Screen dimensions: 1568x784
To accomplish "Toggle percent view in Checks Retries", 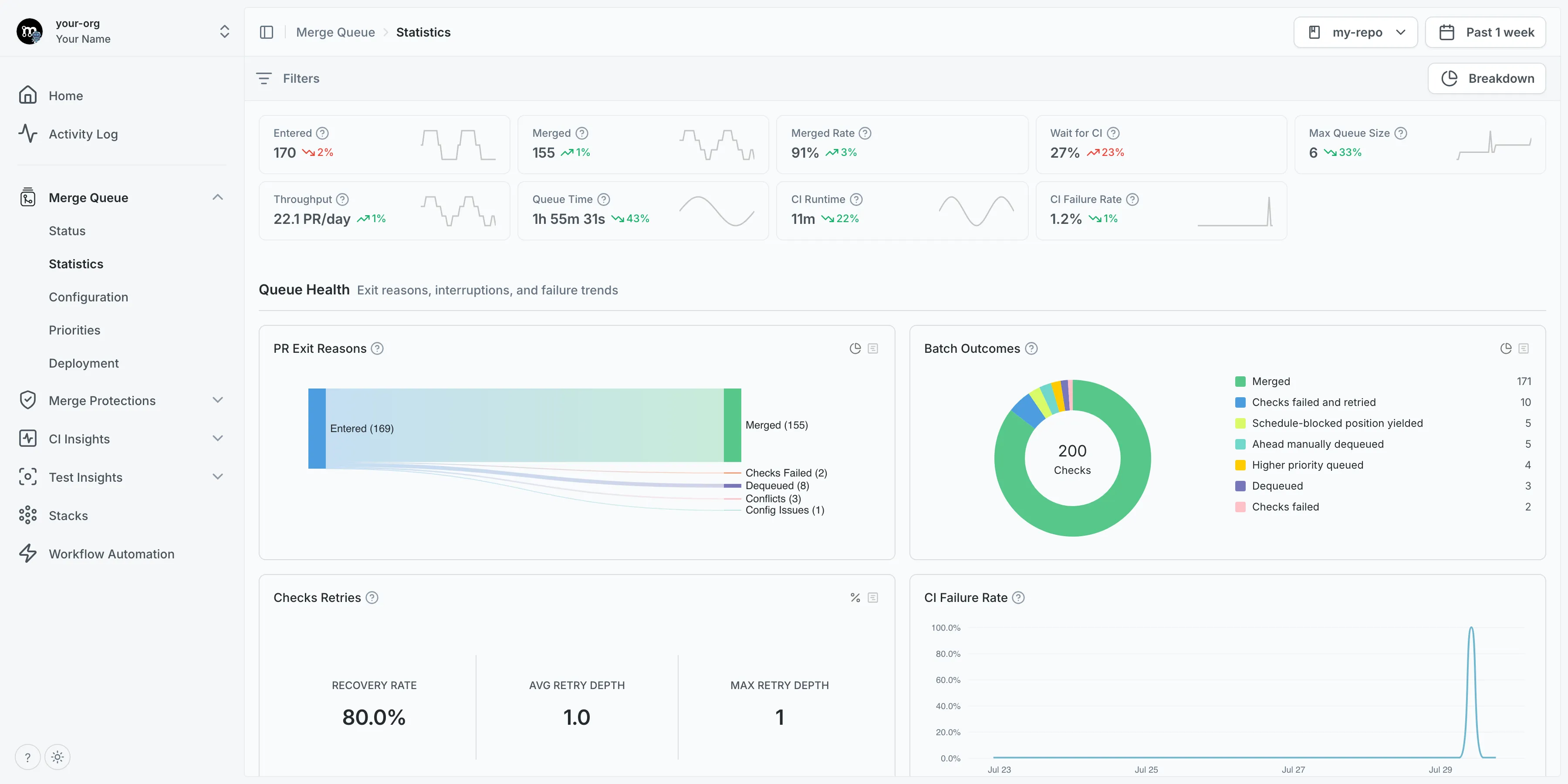I will pyautogui.click(x=855, y=598).
